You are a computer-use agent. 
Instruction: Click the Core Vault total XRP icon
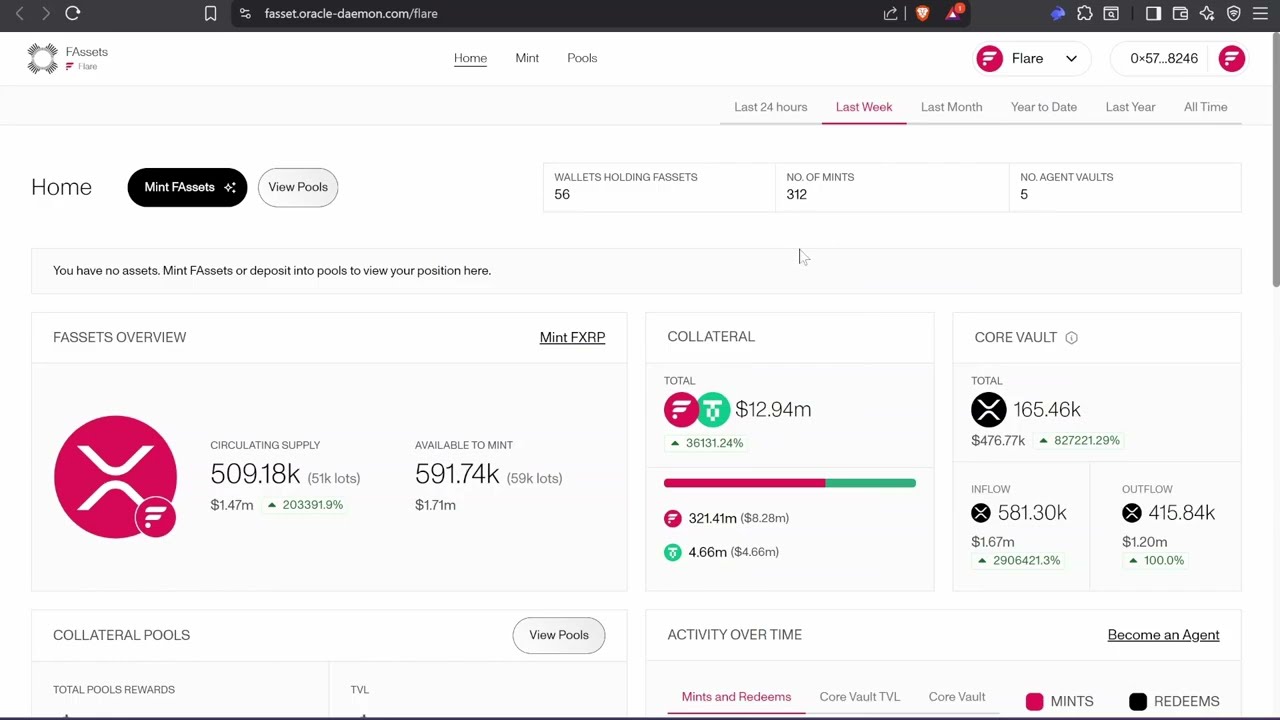(x=988, y=409)
